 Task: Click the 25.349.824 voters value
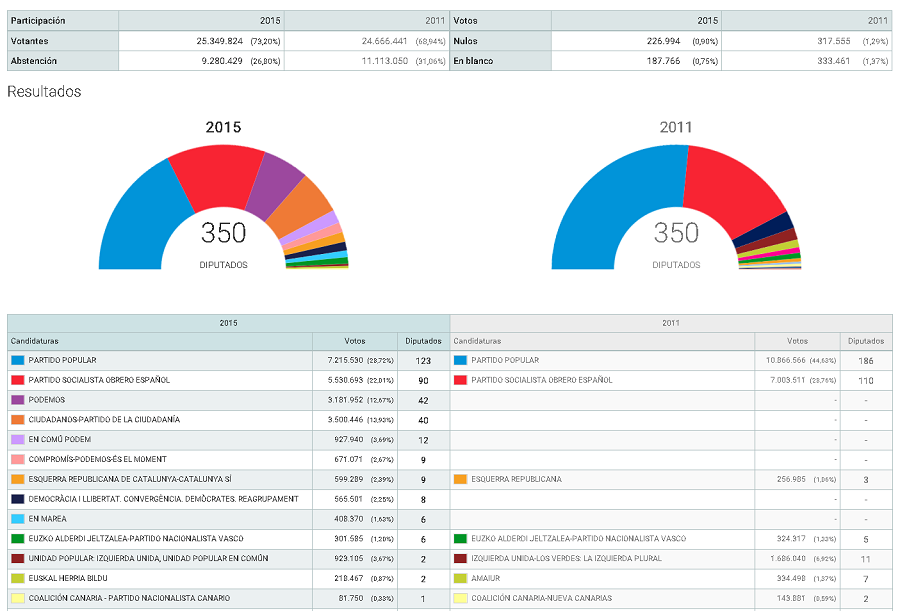pyautogui.click(x=219, y=41)
